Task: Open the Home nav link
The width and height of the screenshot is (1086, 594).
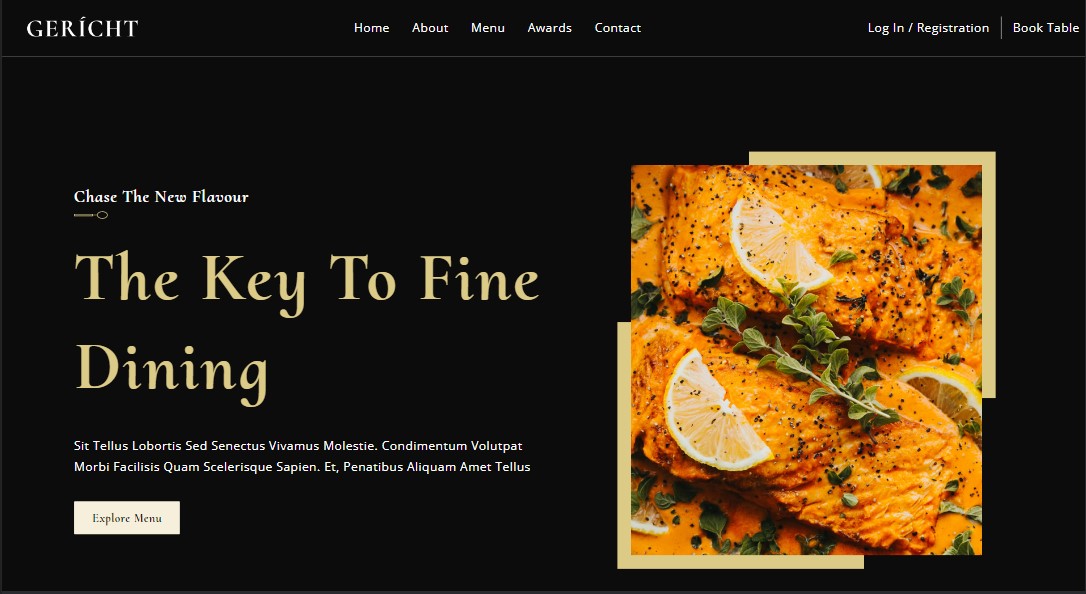Action: [371, 28]
